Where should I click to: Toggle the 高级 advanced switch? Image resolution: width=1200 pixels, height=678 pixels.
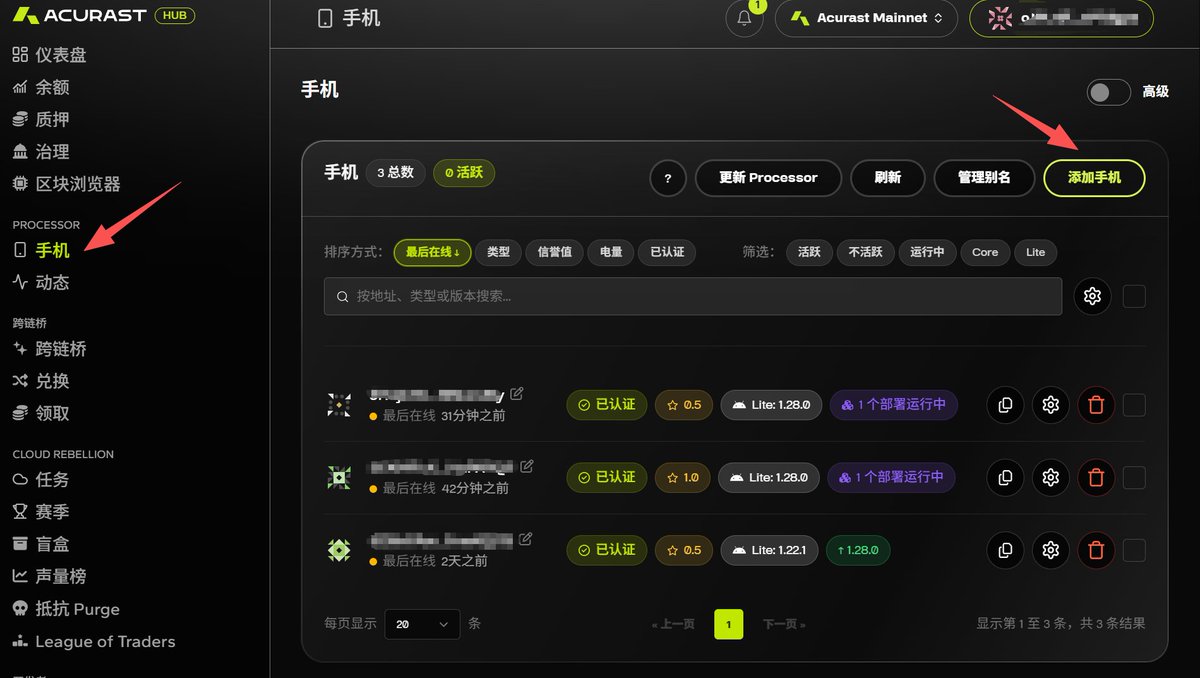click(x=1108, y=92)
